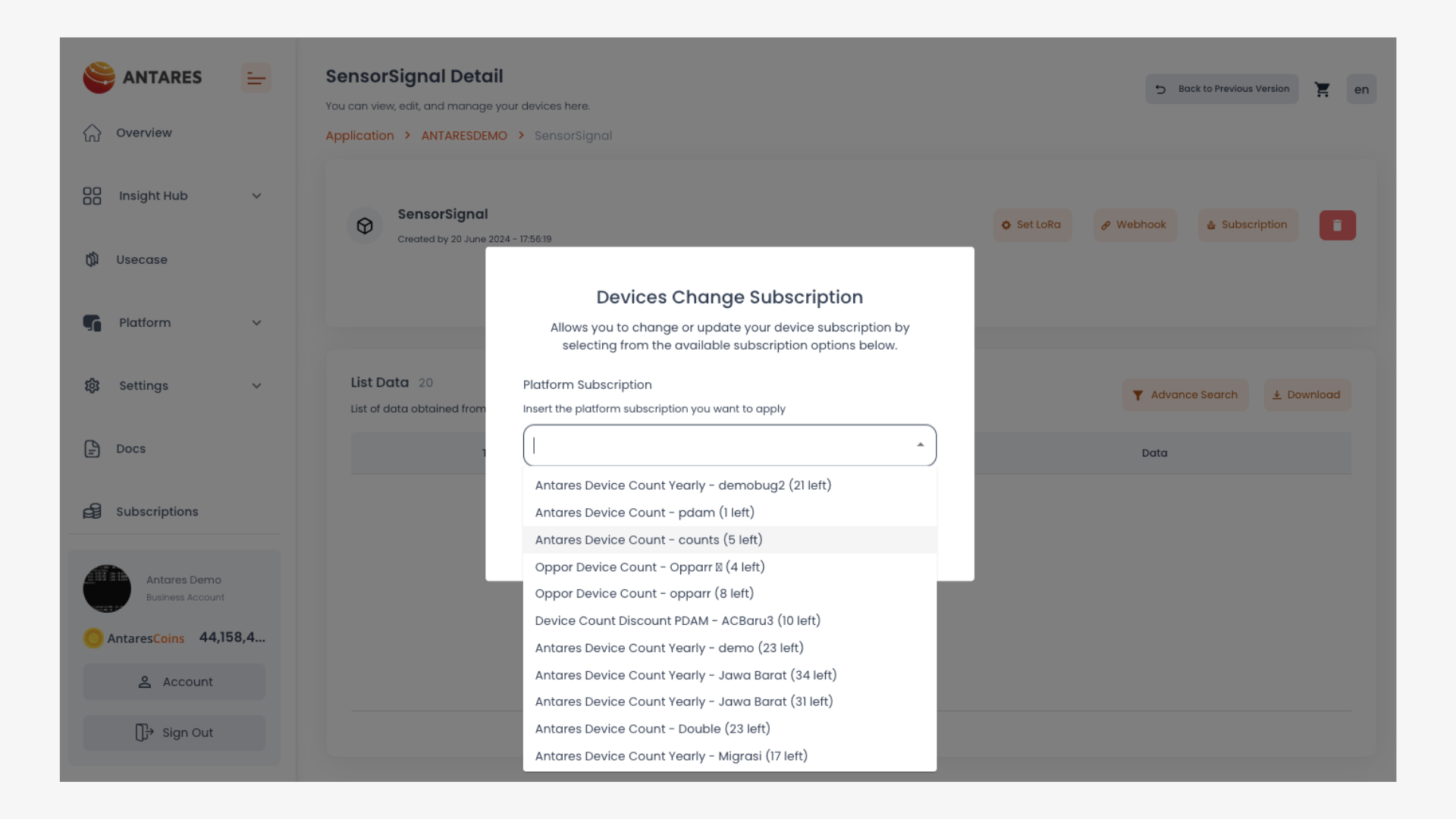Expand the Settings menu chevron
Screen dimensions: 1456x819
(x=256, y=386)
